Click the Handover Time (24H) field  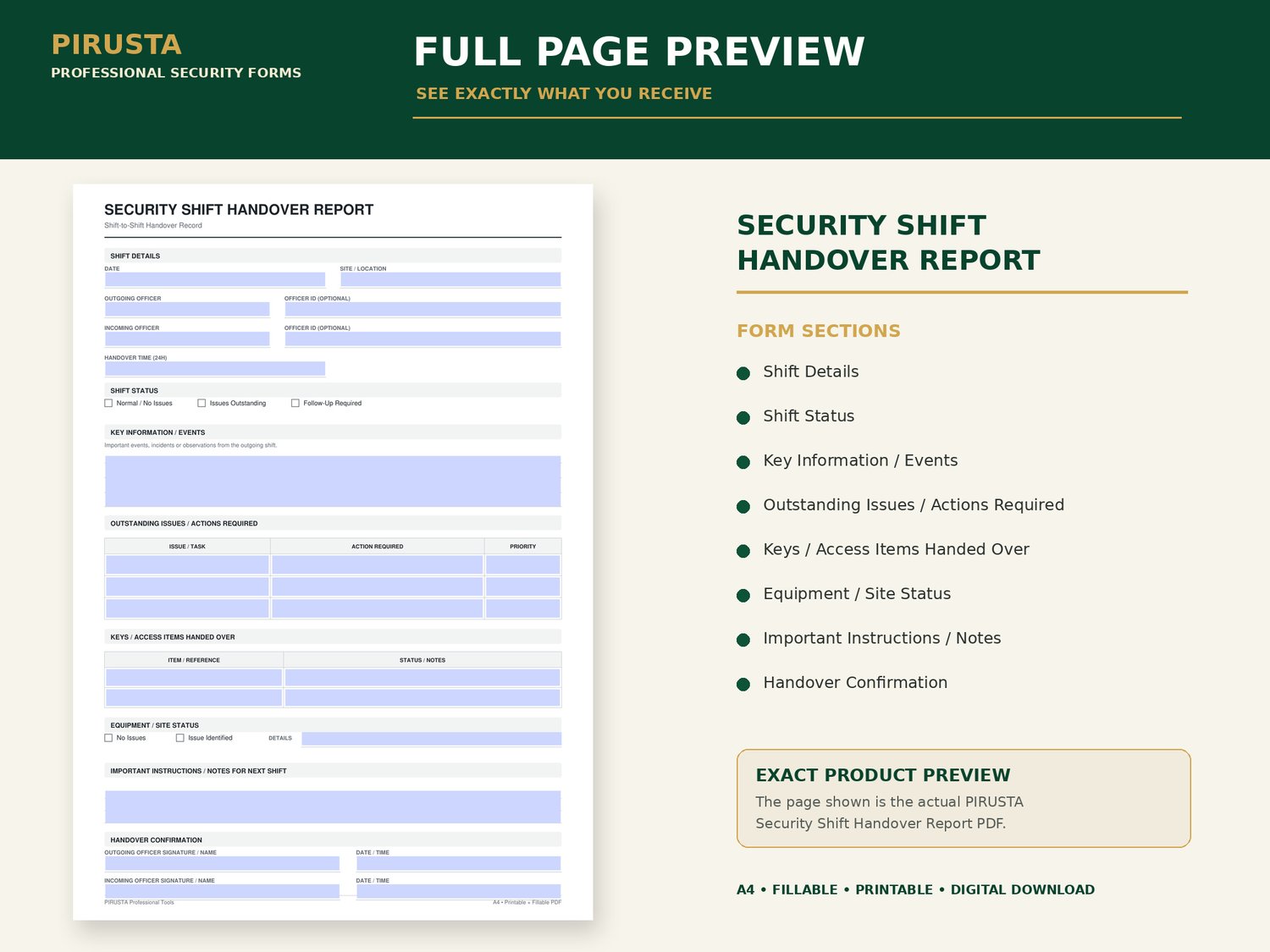click(215, 368)
